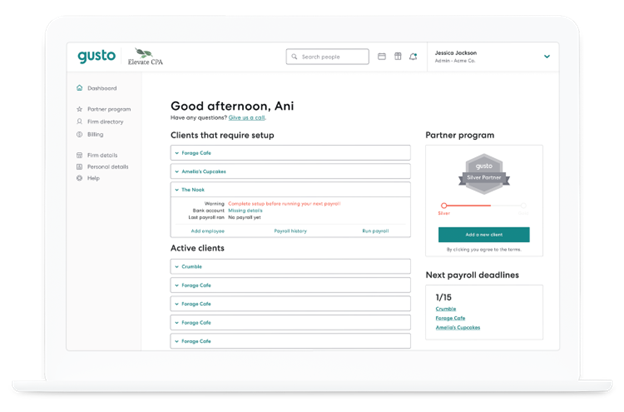This screenshot has width=624, height=412.
Task: Expand Forage Cafe under clients requiring setup
Action: 291,153
